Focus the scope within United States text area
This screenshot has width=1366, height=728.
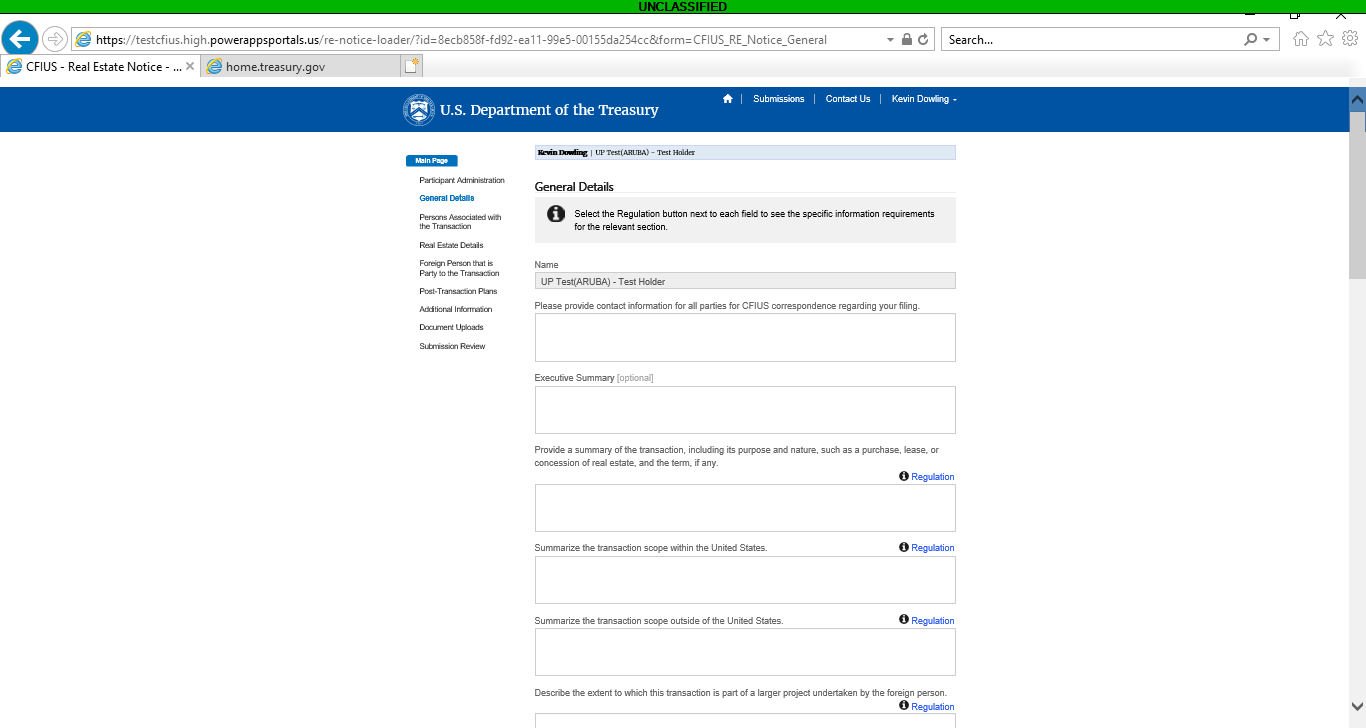(745, 580)
